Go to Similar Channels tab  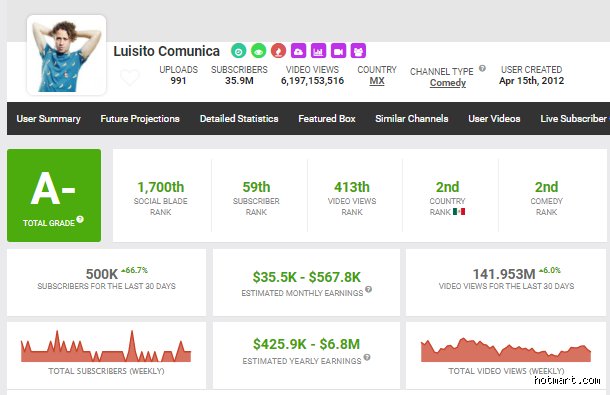coord(412,119)
